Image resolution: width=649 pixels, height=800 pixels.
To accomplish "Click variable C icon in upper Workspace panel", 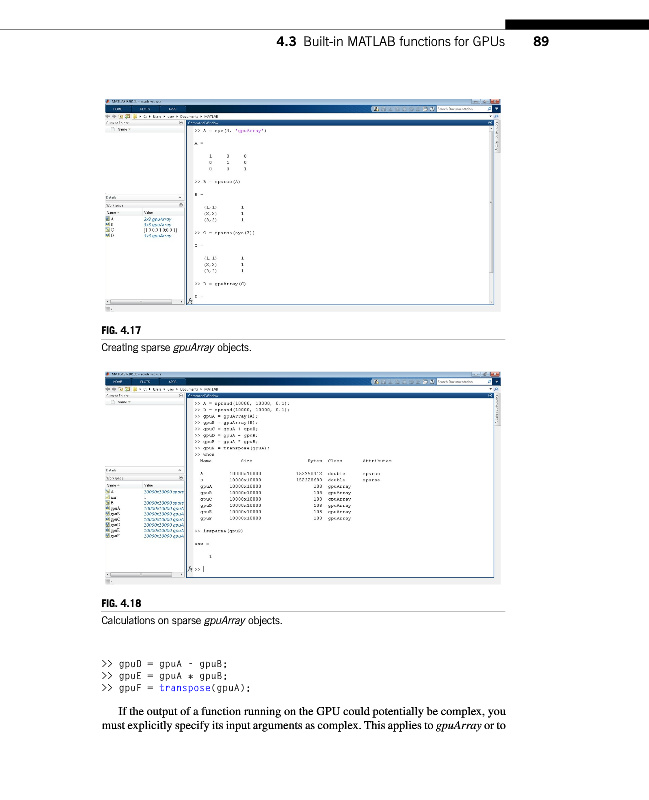I will tap(108, 230).
